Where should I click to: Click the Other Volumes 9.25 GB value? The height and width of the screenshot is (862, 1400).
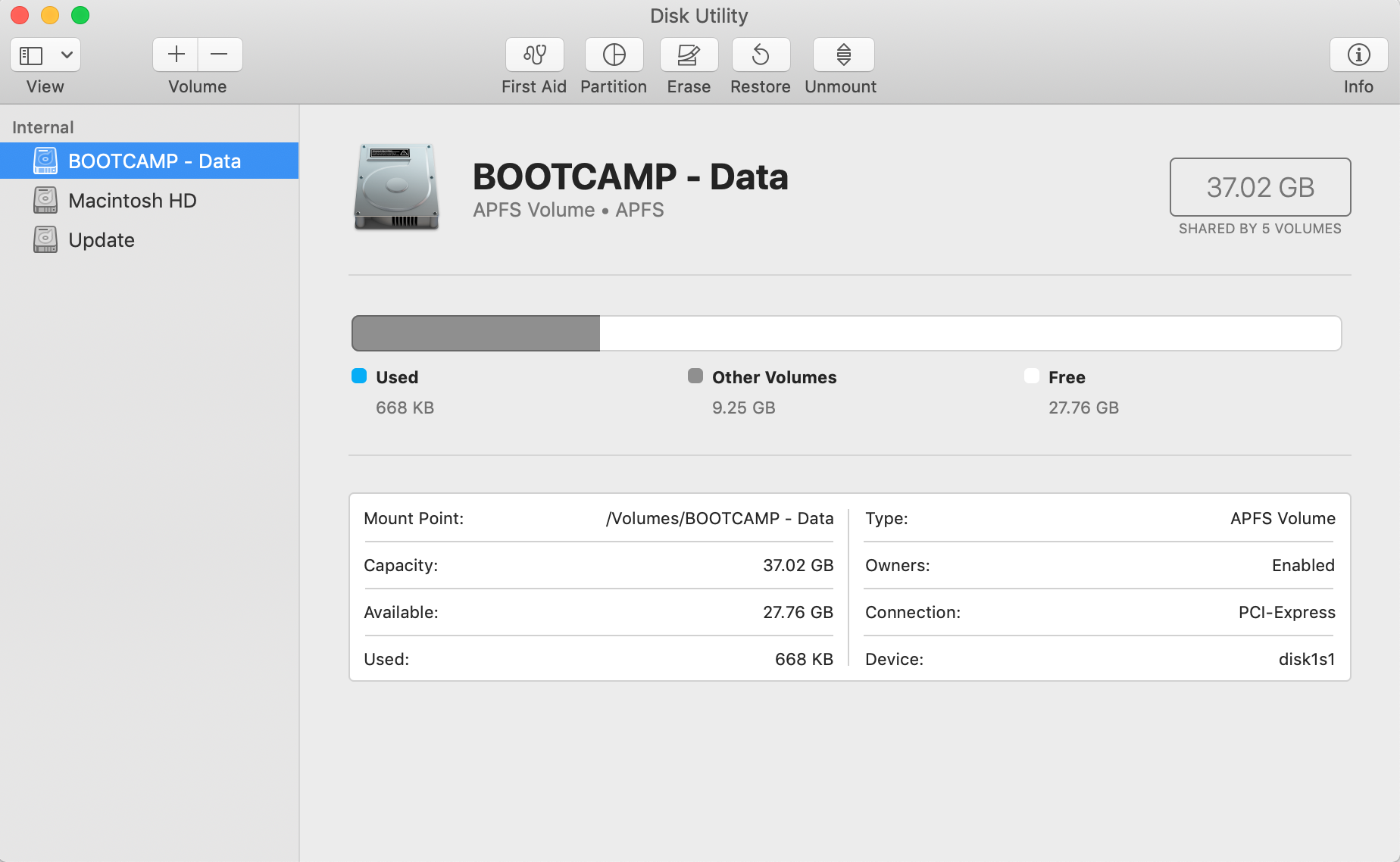[x=744, y=408]
